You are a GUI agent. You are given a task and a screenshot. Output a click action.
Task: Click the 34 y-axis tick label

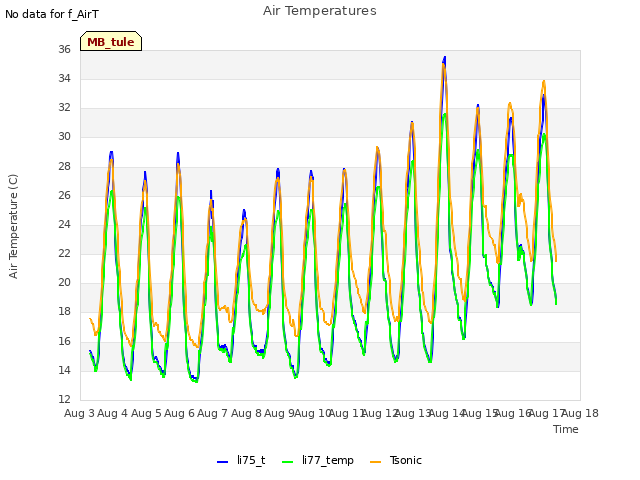[64, 78]
